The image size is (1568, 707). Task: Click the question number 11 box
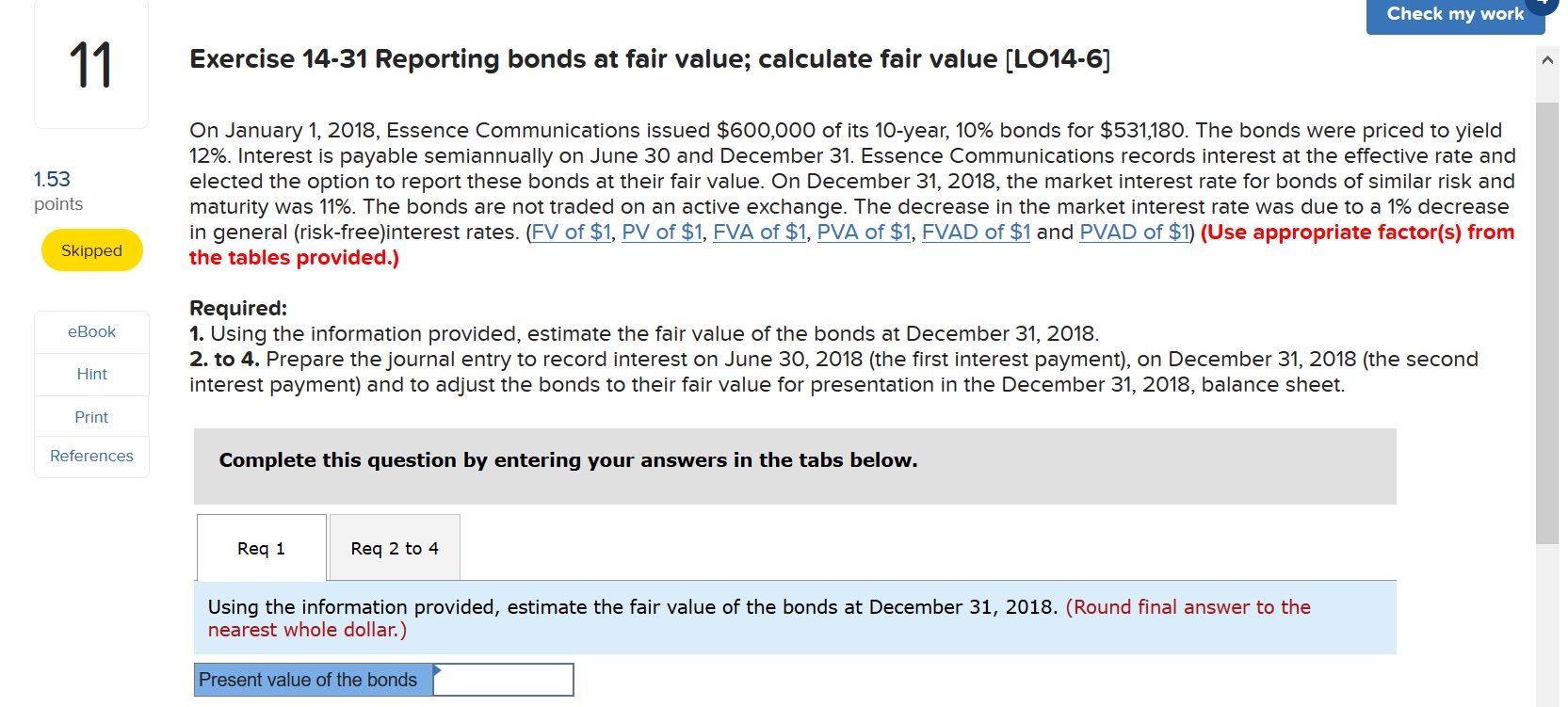click(90, 65)
